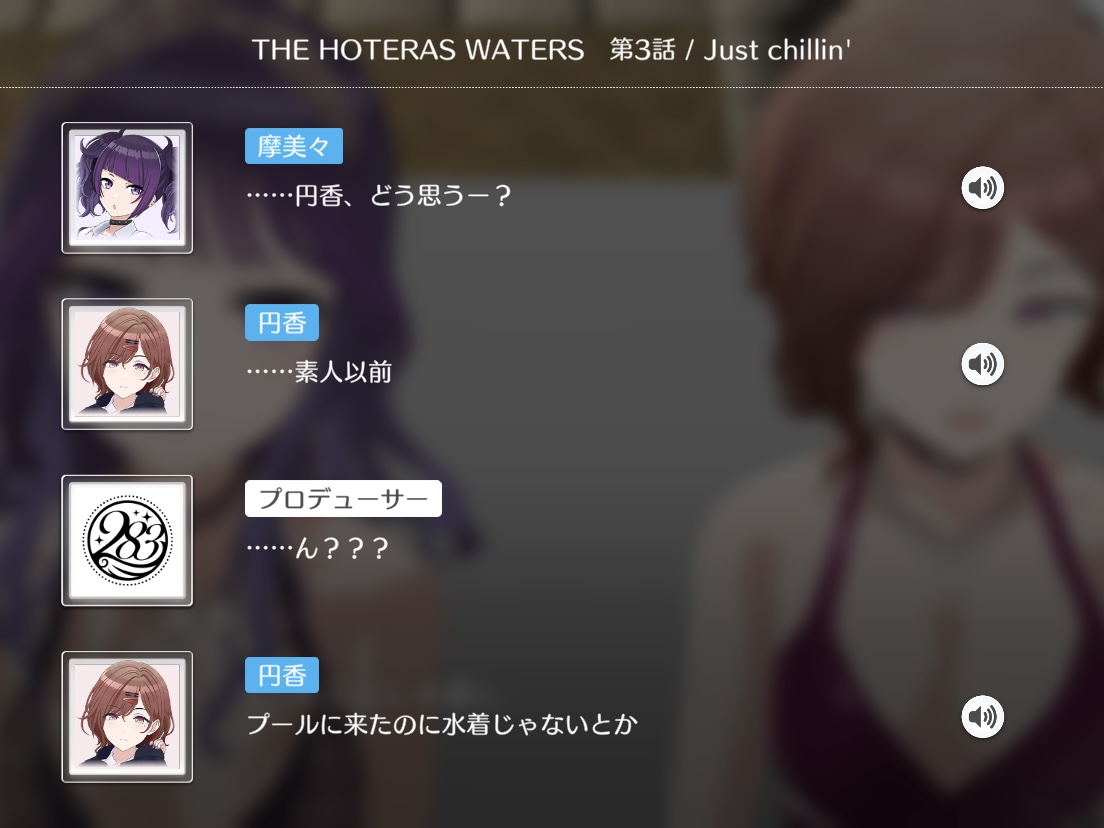Click the 283 Production logo avatar

click(x=127, y=541)
